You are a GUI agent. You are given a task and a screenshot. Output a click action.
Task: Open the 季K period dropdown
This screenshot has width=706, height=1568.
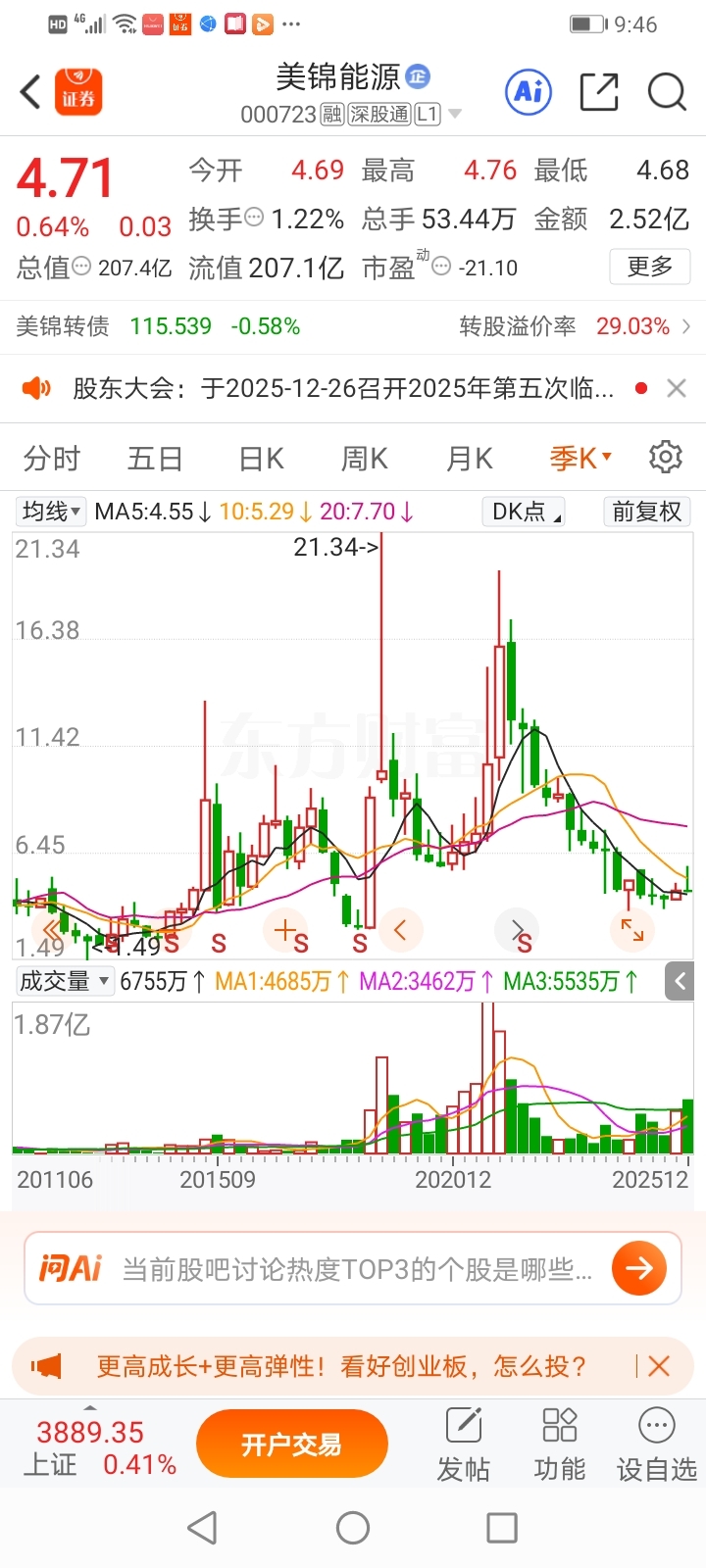[581, 458]
